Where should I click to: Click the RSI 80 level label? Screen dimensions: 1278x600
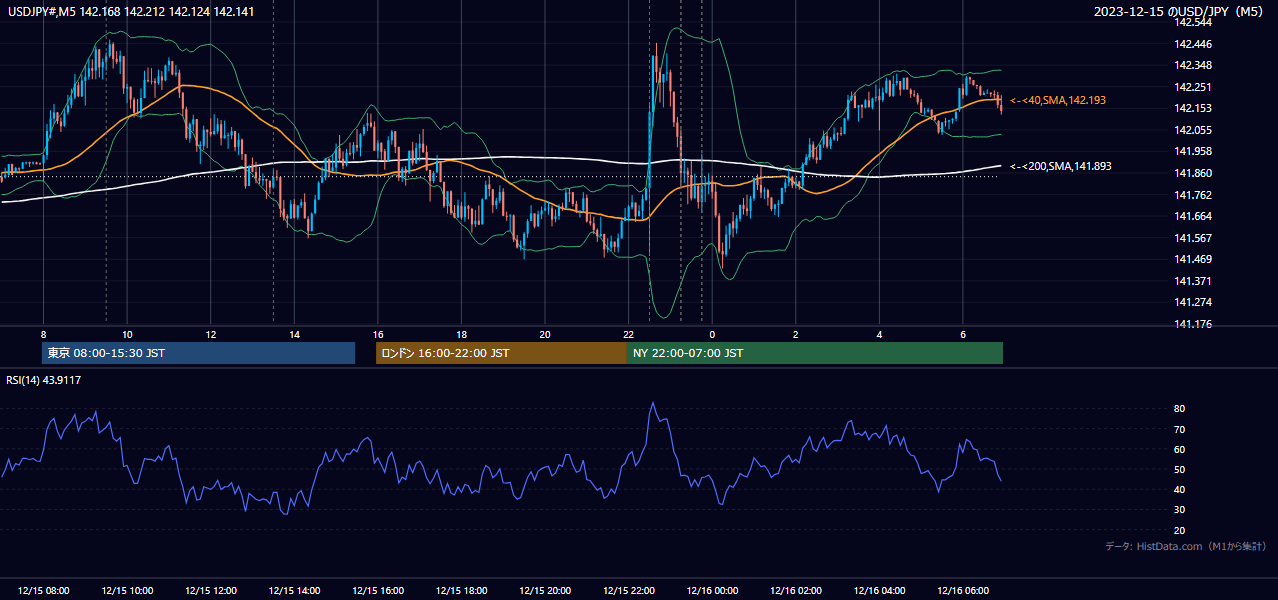(1179, 409)
